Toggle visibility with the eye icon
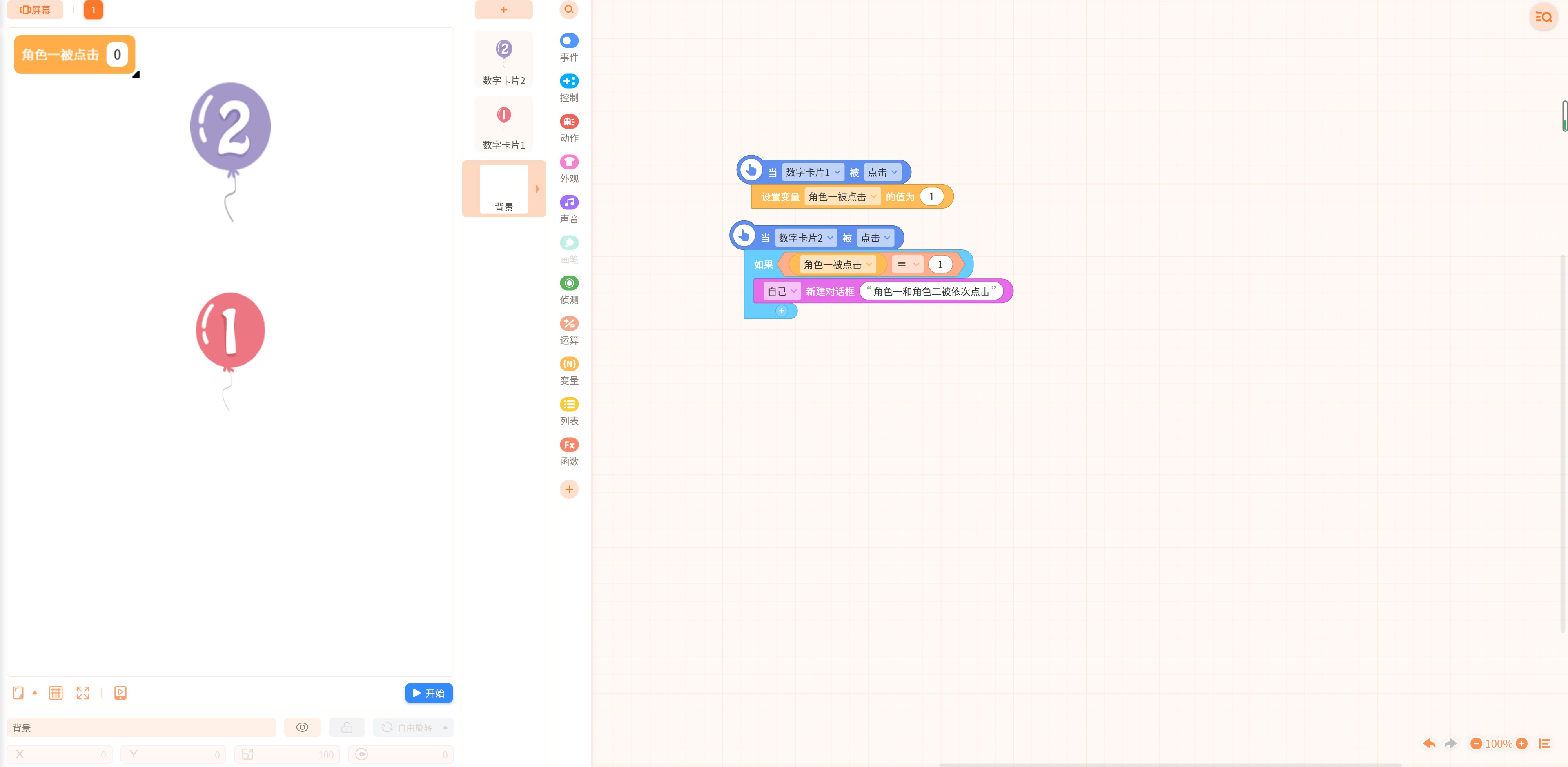1568x767 pixels. 302,727
